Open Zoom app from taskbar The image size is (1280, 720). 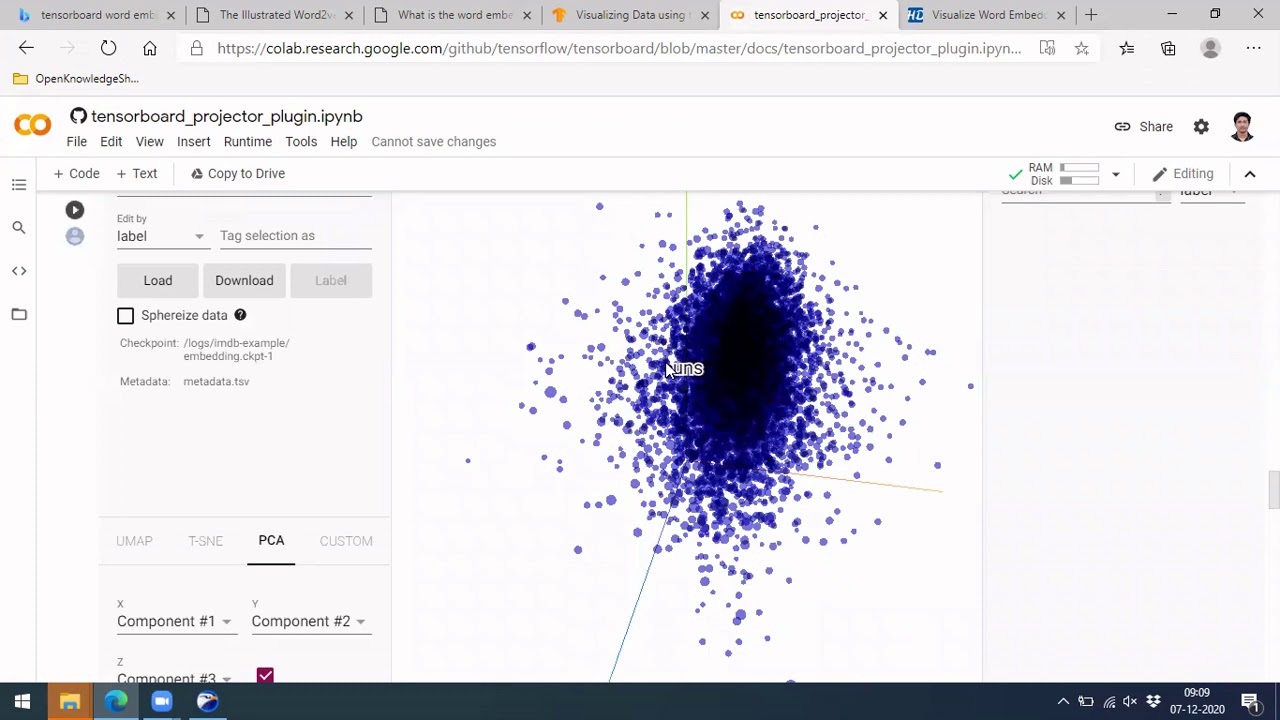pos(162,701)
